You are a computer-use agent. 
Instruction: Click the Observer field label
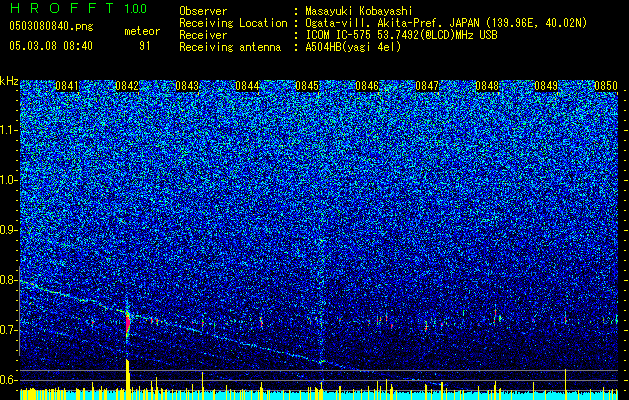coord(203,11)
